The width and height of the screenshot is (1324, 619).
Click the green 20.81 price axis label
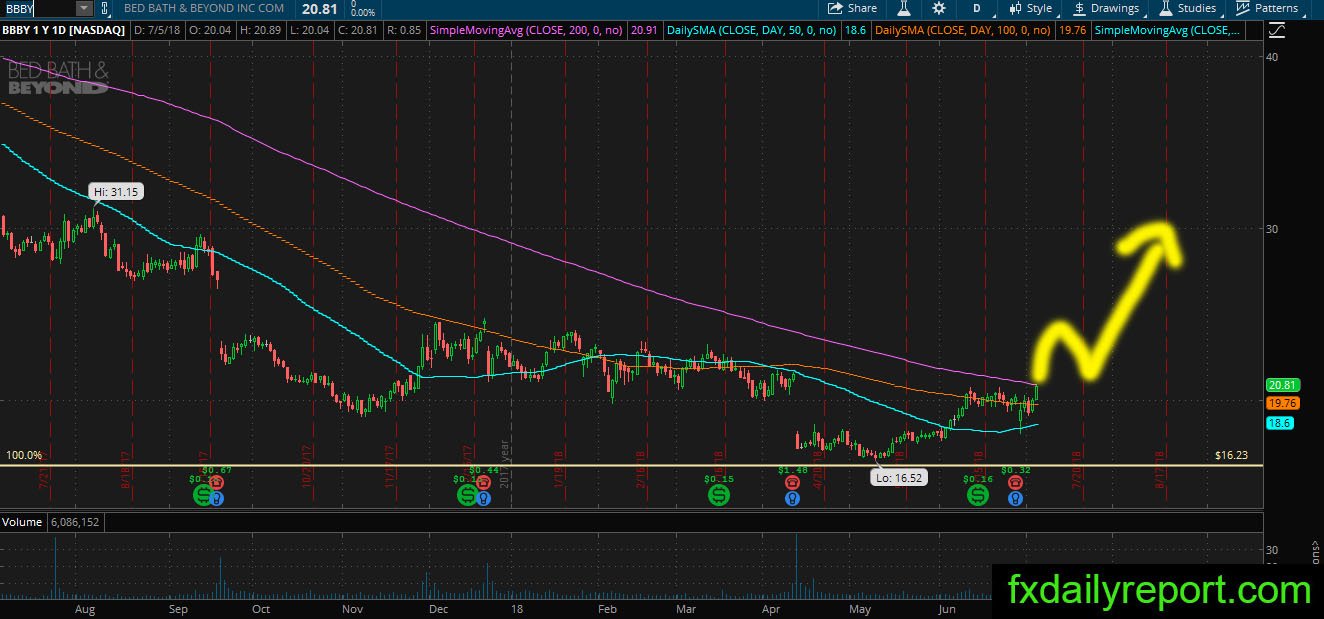pos(1282,385)
